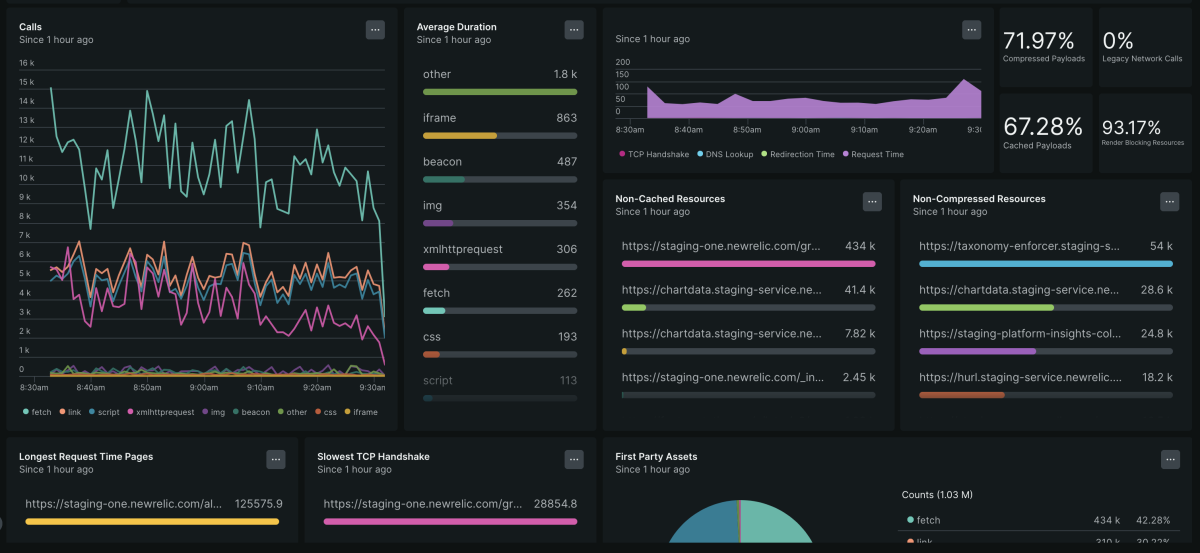
Task: Open the request timing chart menu
Action: (971, 30)
